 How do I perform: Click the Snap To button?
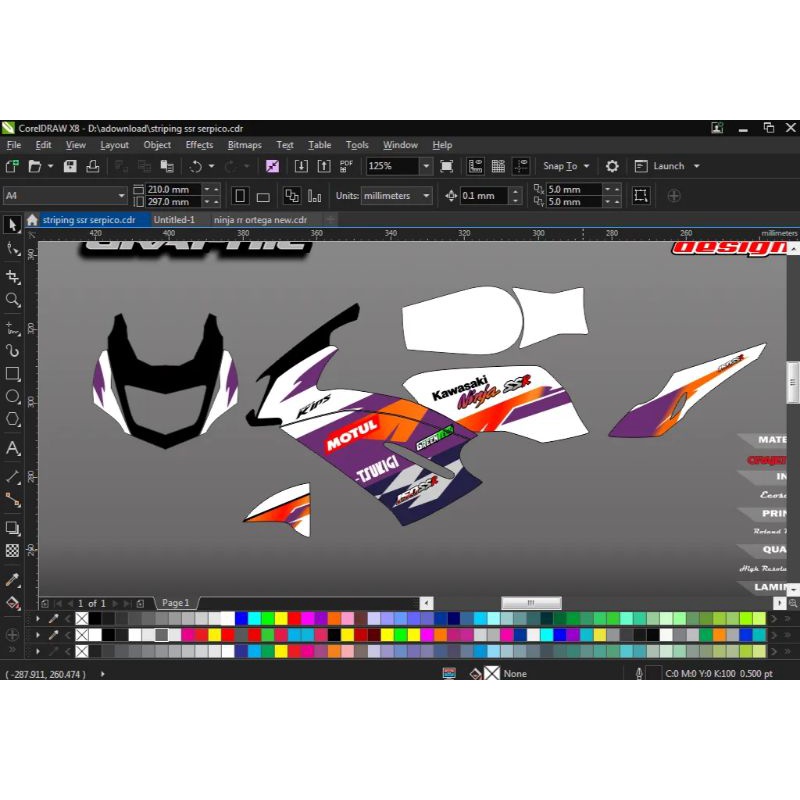click(x=560, y=166)
